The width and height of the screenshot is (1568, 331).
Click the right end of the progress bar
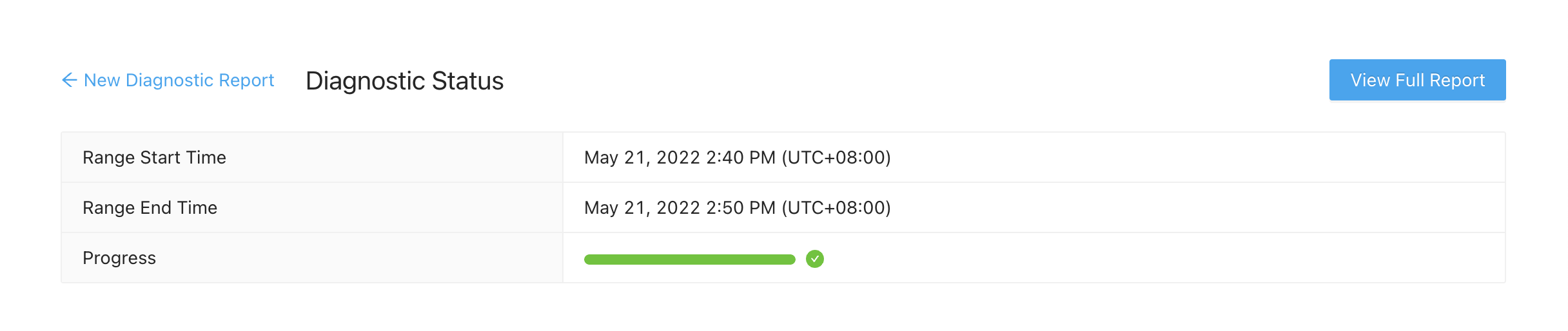(790, 260)
